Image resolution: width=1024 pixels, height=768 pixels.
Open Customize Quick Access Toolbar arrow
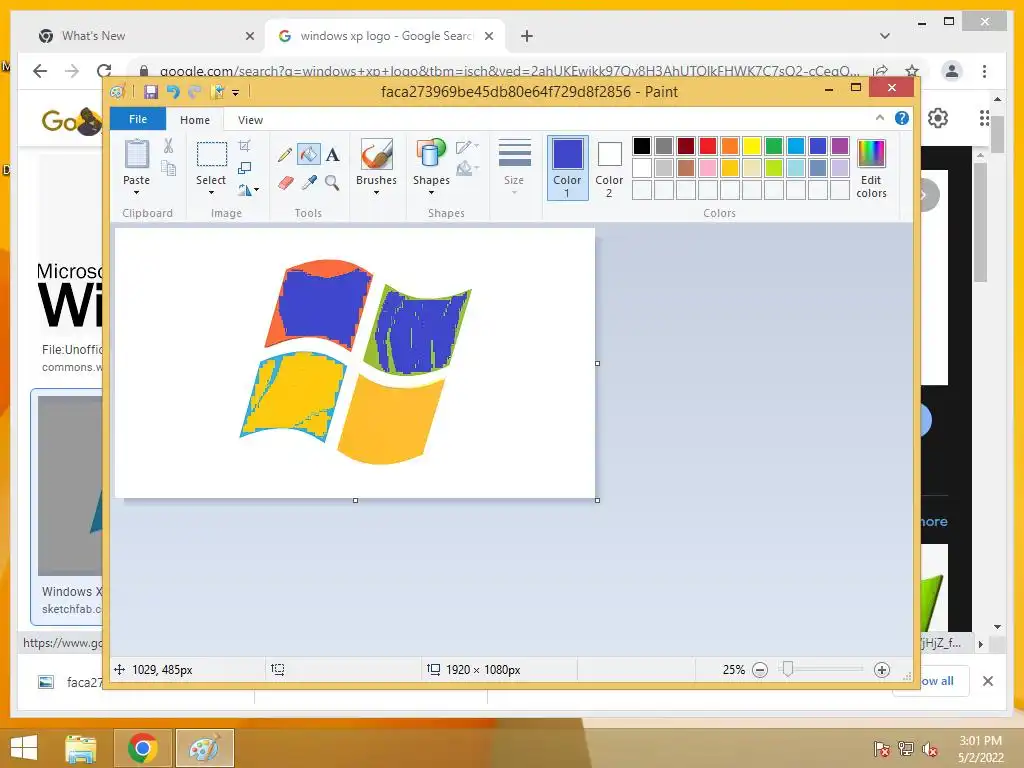pyautogui.click(x=236, y=93)
